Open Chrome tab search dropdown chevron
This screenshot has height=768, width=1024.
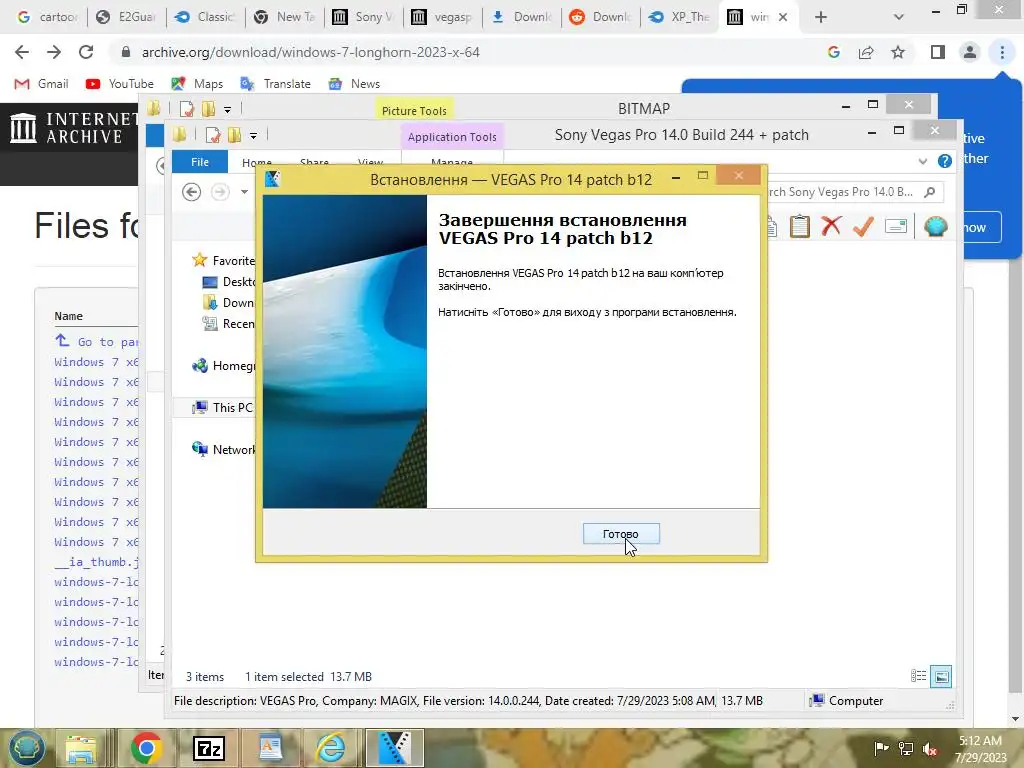pos(899,17)
